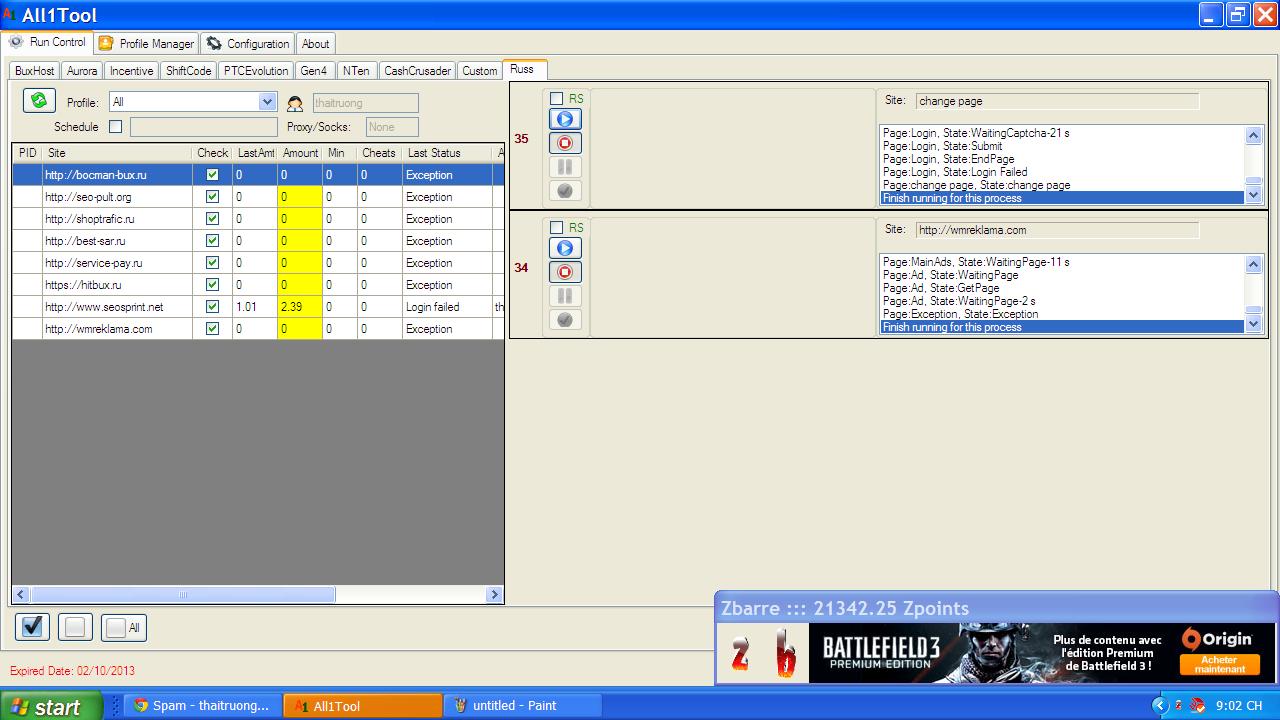Click the gray checkmark button in process 35
This screenshot has width=1280, height=720.
pos(565,191)
